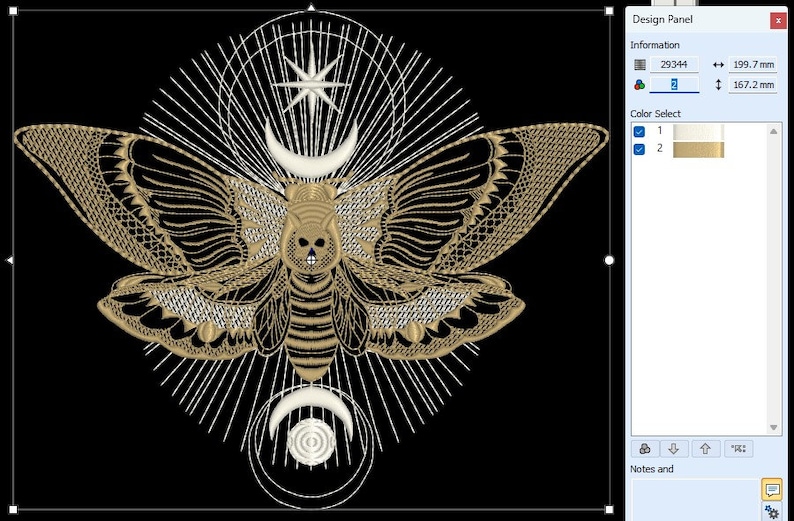Click the stitch count icon next to 29344

640,64
